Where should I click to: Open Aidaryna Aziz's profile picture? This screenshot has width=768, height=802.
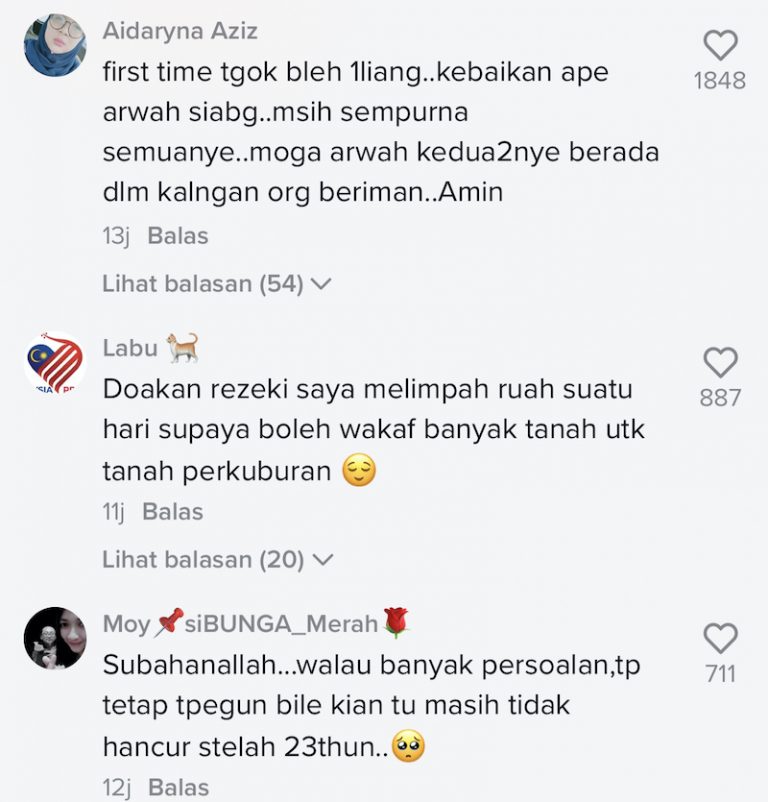55,45
